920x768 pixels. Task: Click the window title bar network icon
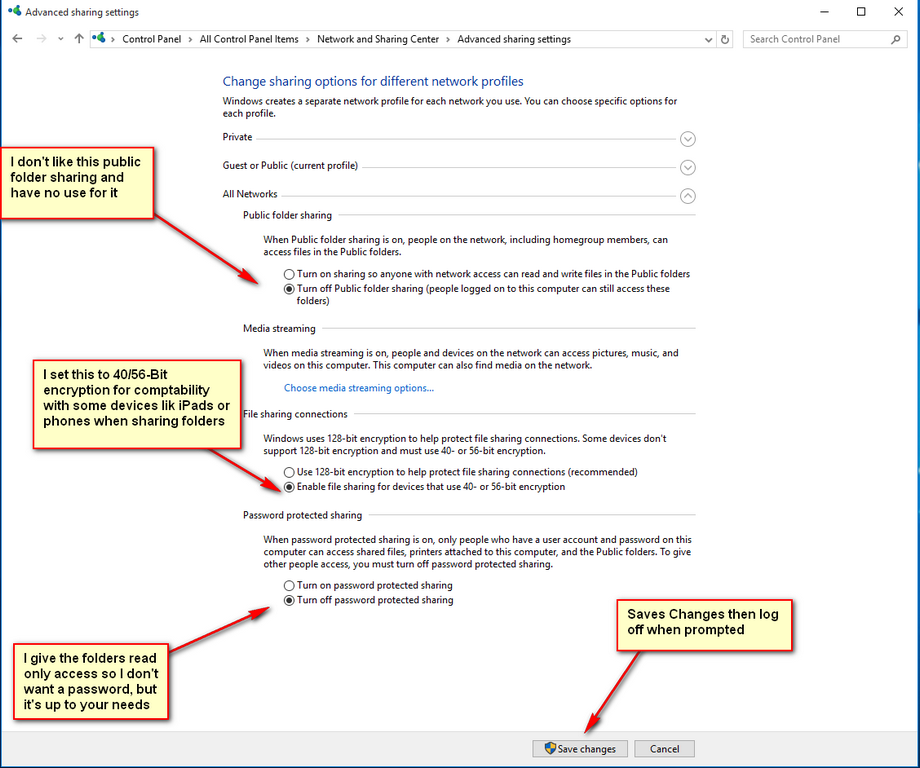click(x=15, y=11)
